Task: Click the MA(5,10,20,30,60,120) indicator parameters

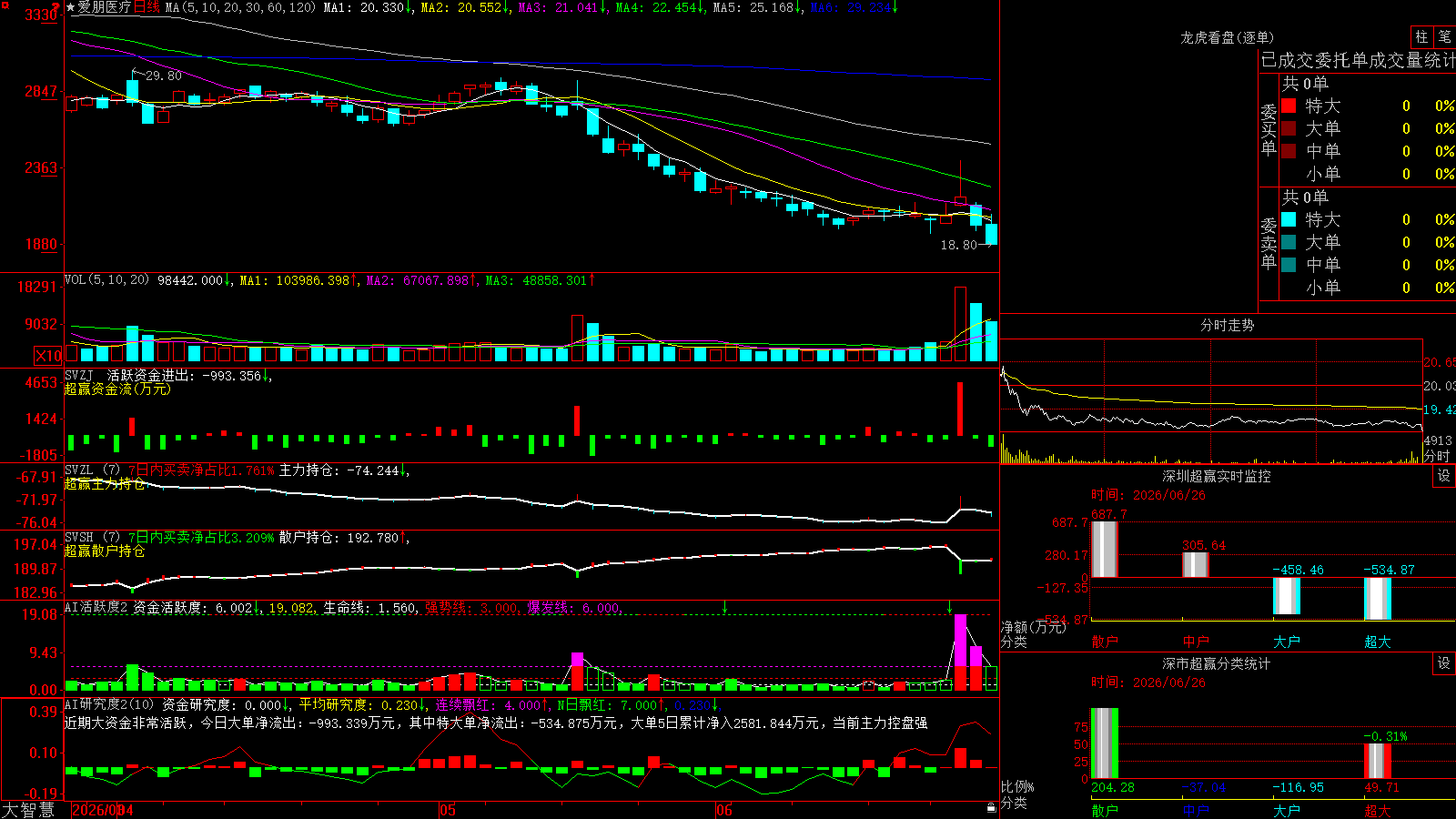Action: [x=240, y=7]
